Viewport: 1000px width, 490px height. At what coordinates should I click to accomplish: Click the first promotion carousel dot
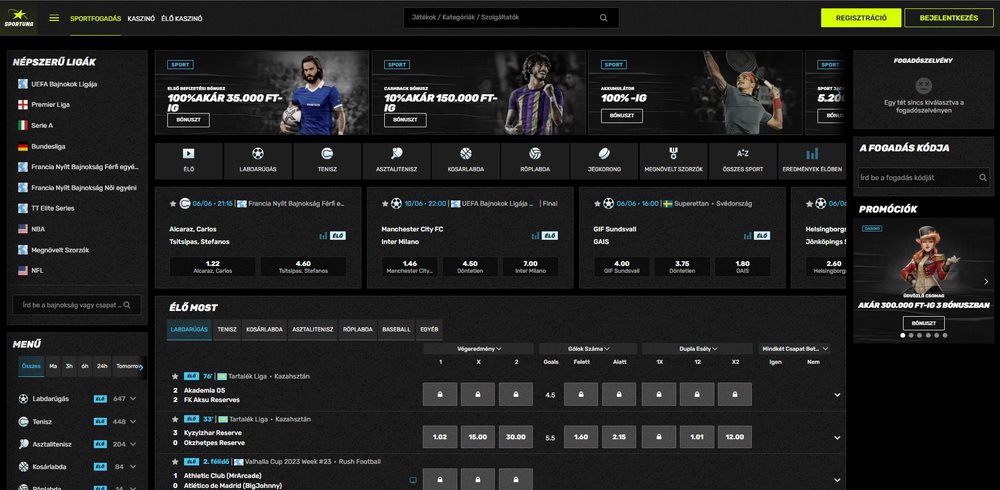[903, 336]
